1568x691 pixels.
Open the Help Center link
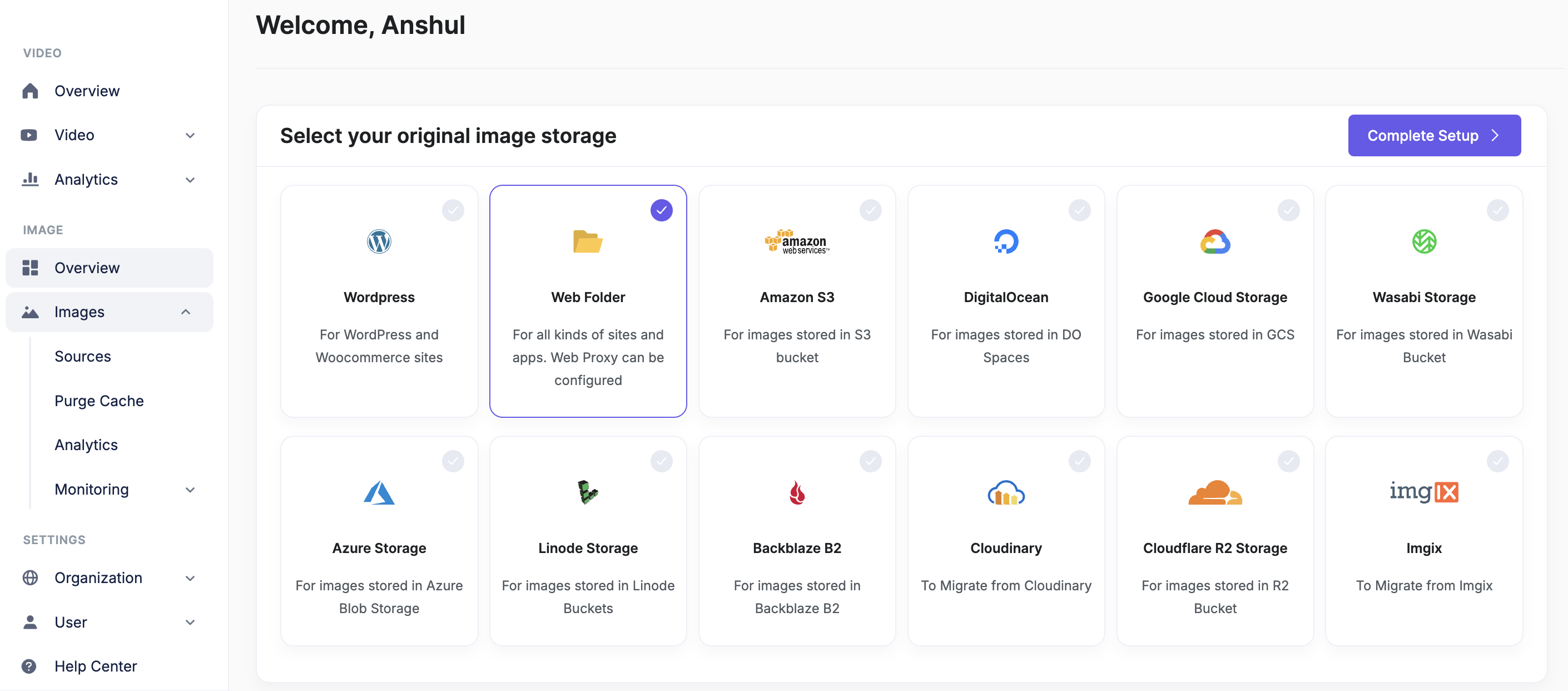(96, 666)
